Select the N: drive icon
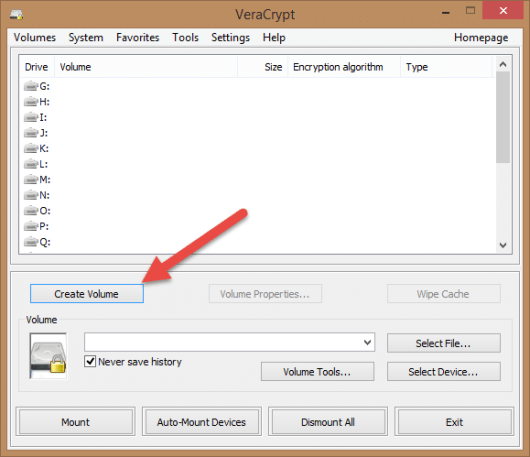Viewport: 530px width, 457px height. pos(31,195)
